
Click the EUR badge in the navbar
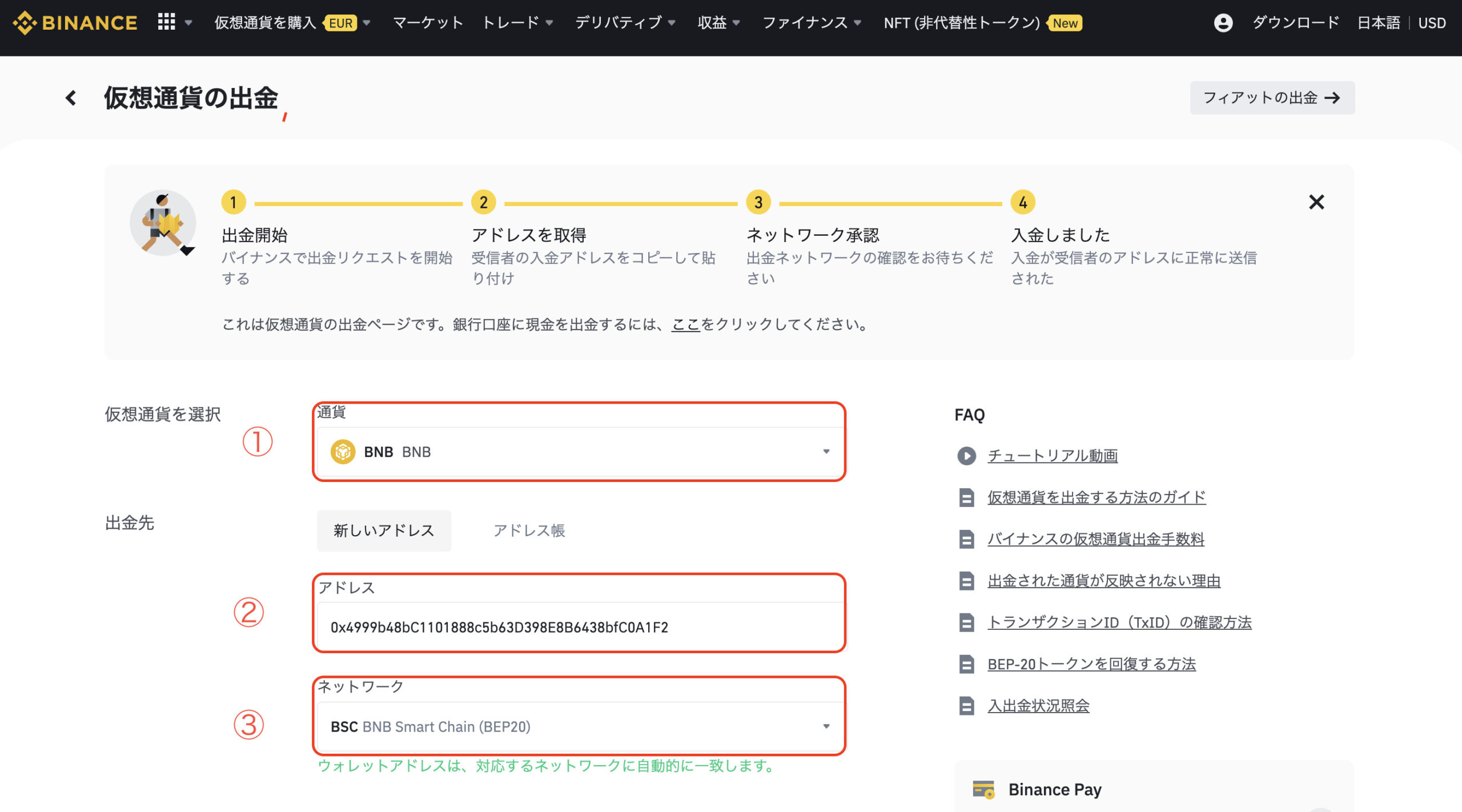coord(341,23)
